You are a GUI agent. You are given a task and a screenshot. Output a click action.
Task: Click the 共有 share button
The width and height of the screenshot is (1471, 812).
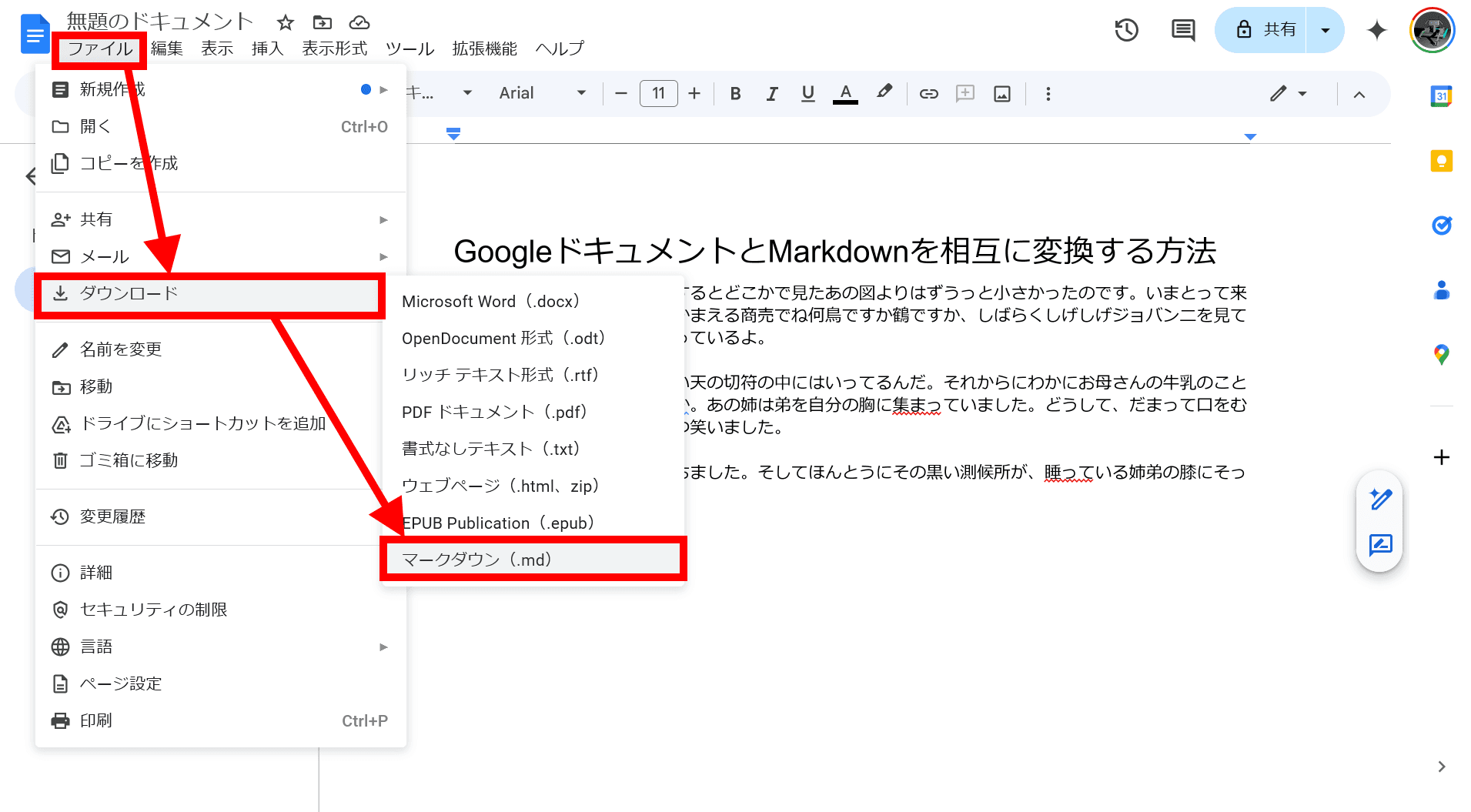(x=1261, y=30)
